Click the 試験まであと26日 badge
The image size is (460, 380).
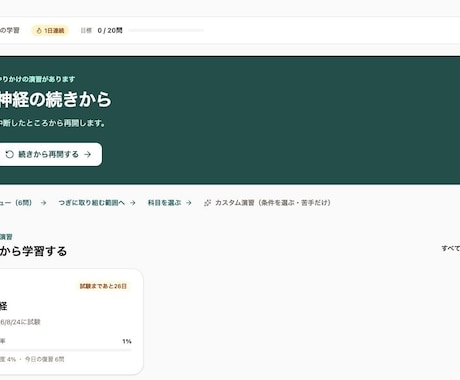[x=103, y=286]
